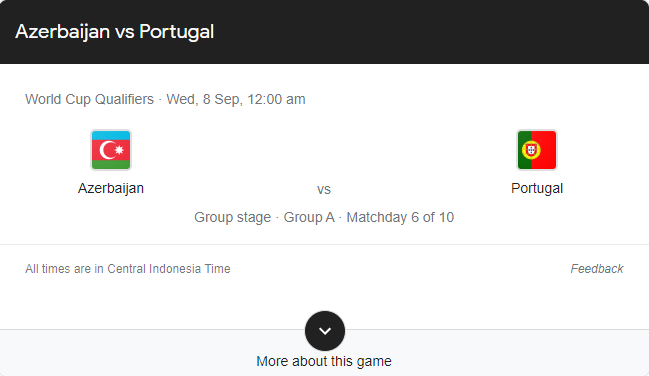Viewport: 649px width, 376px height.
Task: Click the Azerbaijan flag icon
Action: [x=111, y=150]
